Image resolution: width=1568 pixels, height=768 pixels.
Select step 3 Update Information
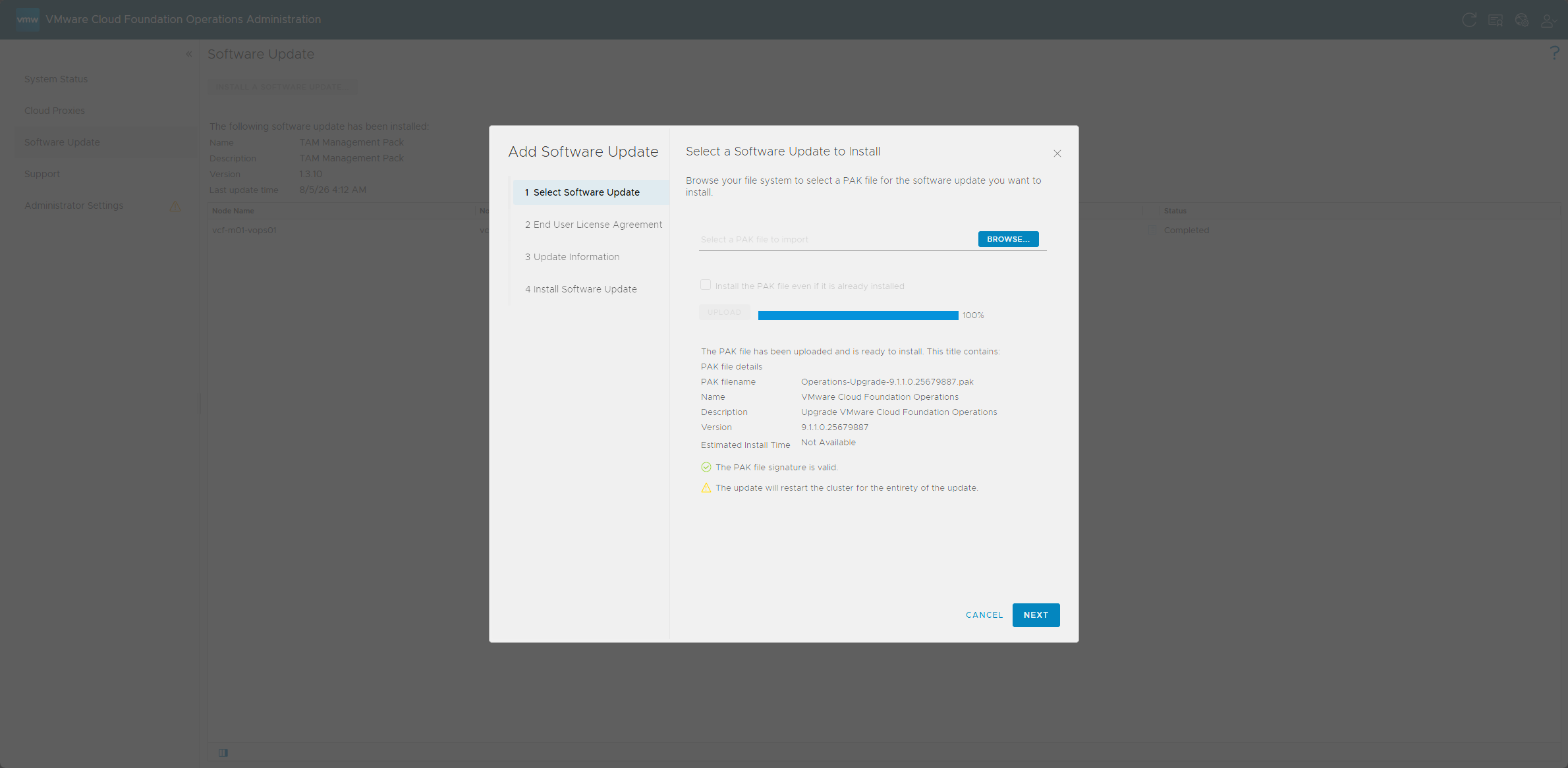(x=572, y=257)
